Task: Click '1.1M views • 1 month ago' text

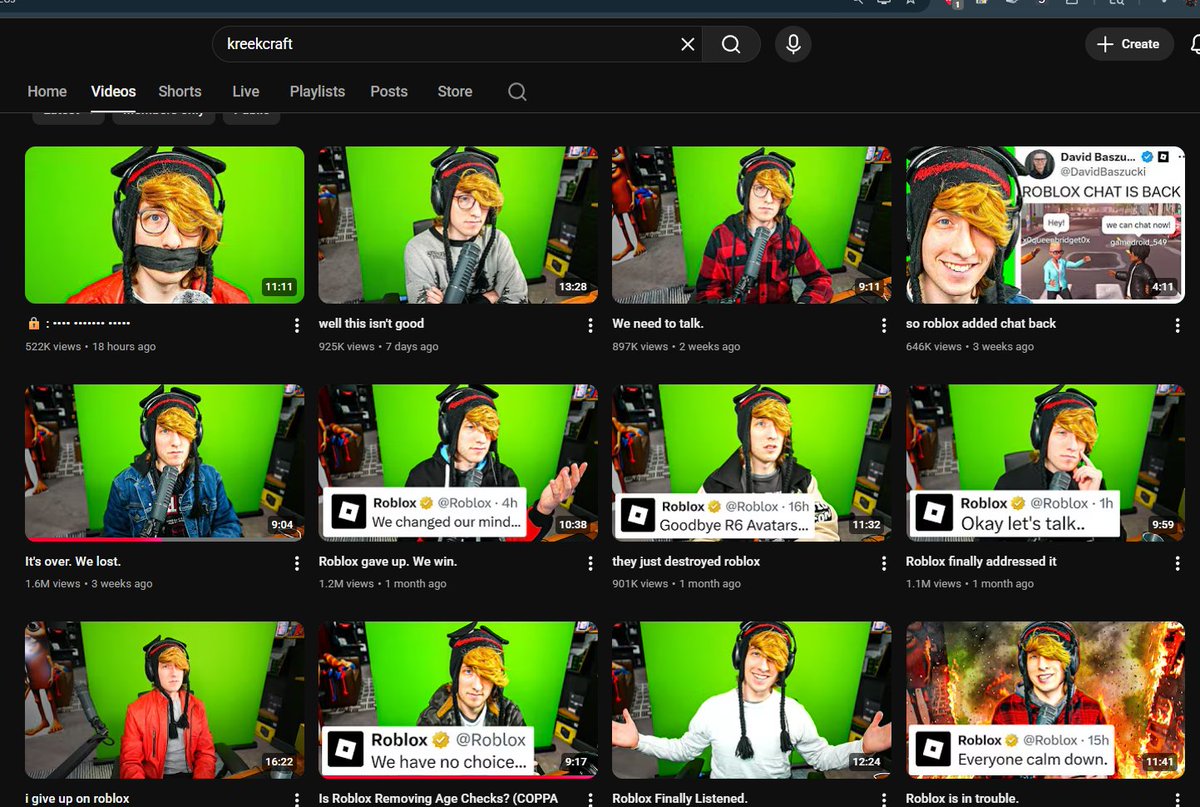Action: (970, 584)
